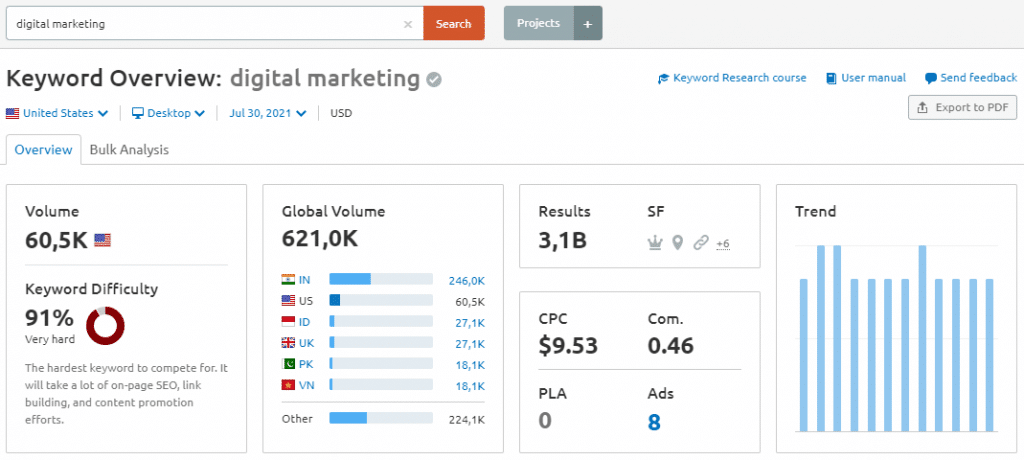Viewport: 1024px width, 460px height.
Task: Click the 246,0K India volume value
Action: 466,281
